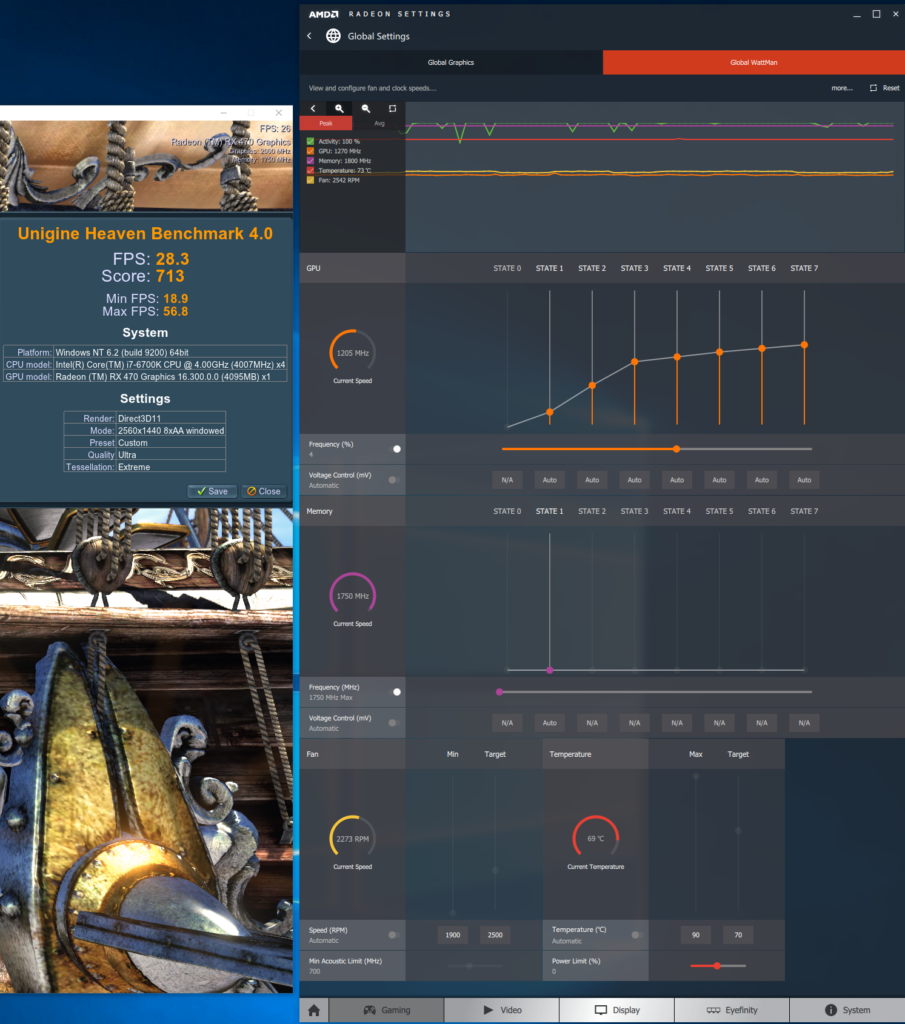The image size is (905, 1024).
Task: Click the Reset icon in WattMan
Action: (x=873, y=88)
